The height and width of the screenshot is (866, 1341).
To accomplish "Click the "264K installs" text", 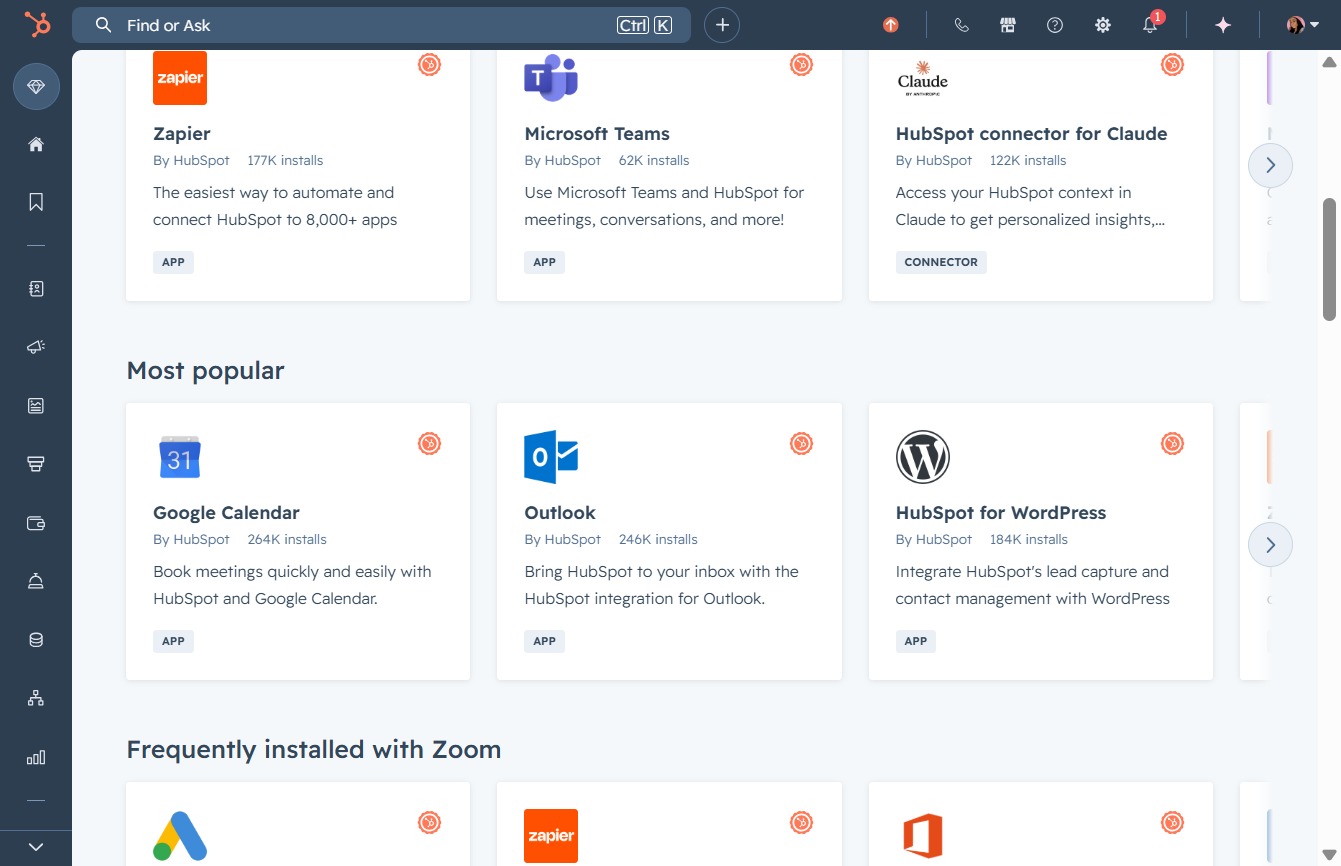I will point(287,539).
